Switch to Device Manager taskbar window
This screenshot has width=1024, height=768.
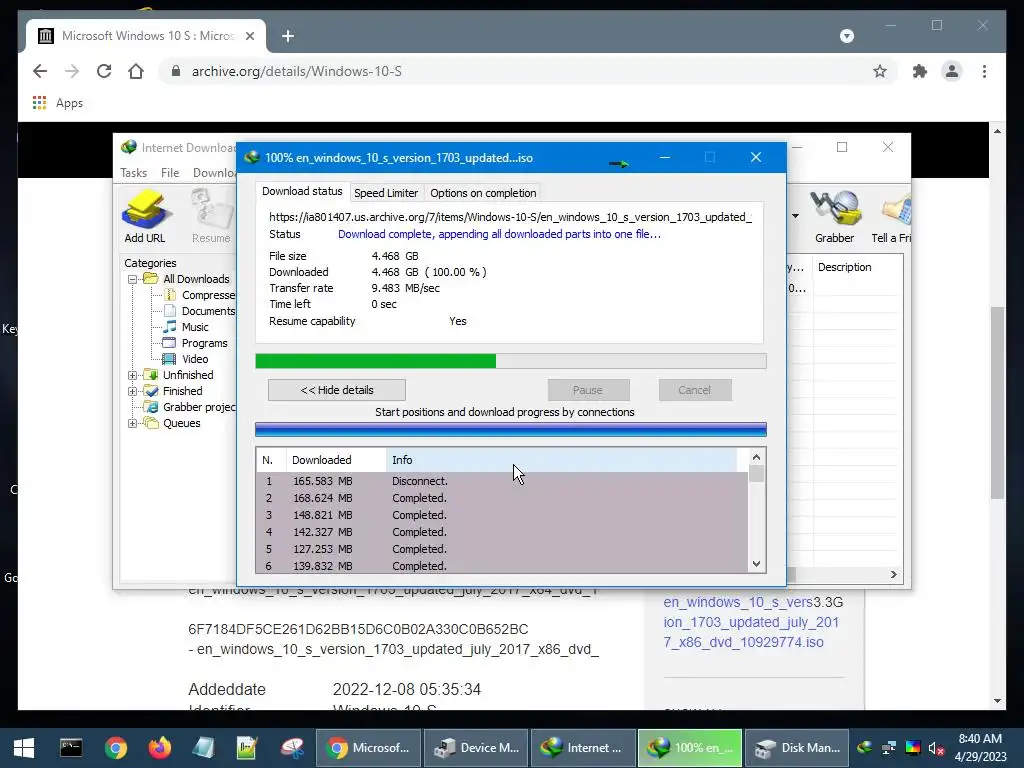tap(477, 748)
